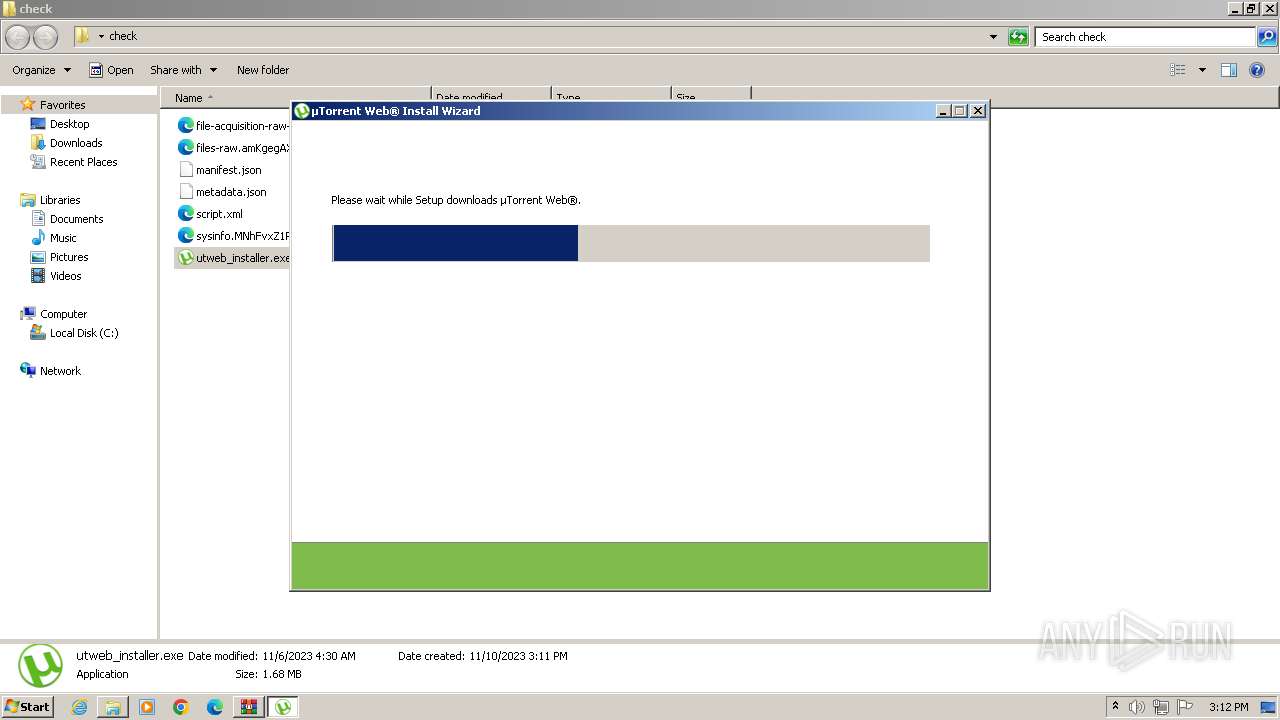Expand the view options dropdown arrow

pyautogui.click(x=1202, y=70)
